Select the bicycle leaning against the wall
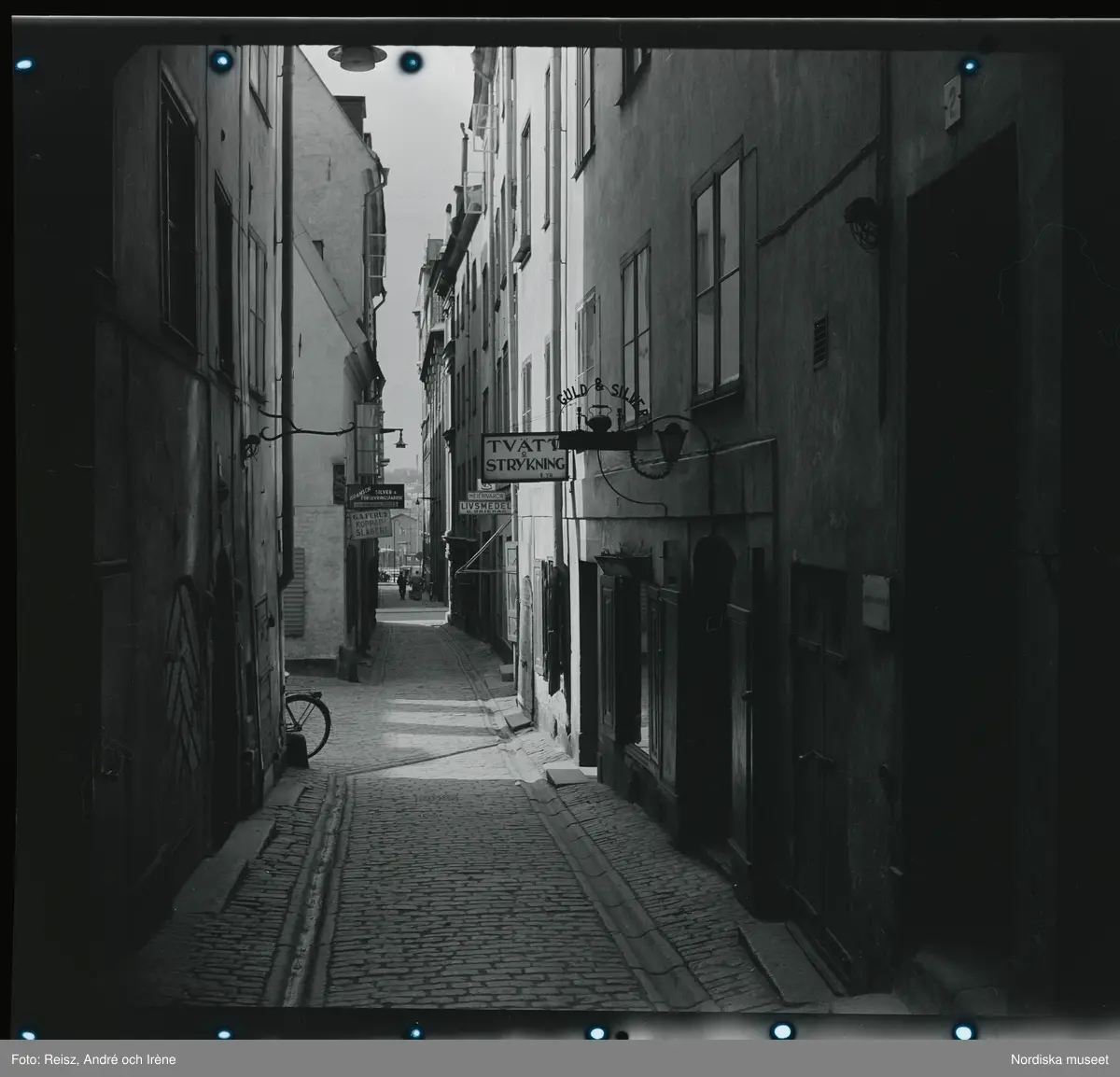This screenshot has height=1077, width=1120. point(306,717)
